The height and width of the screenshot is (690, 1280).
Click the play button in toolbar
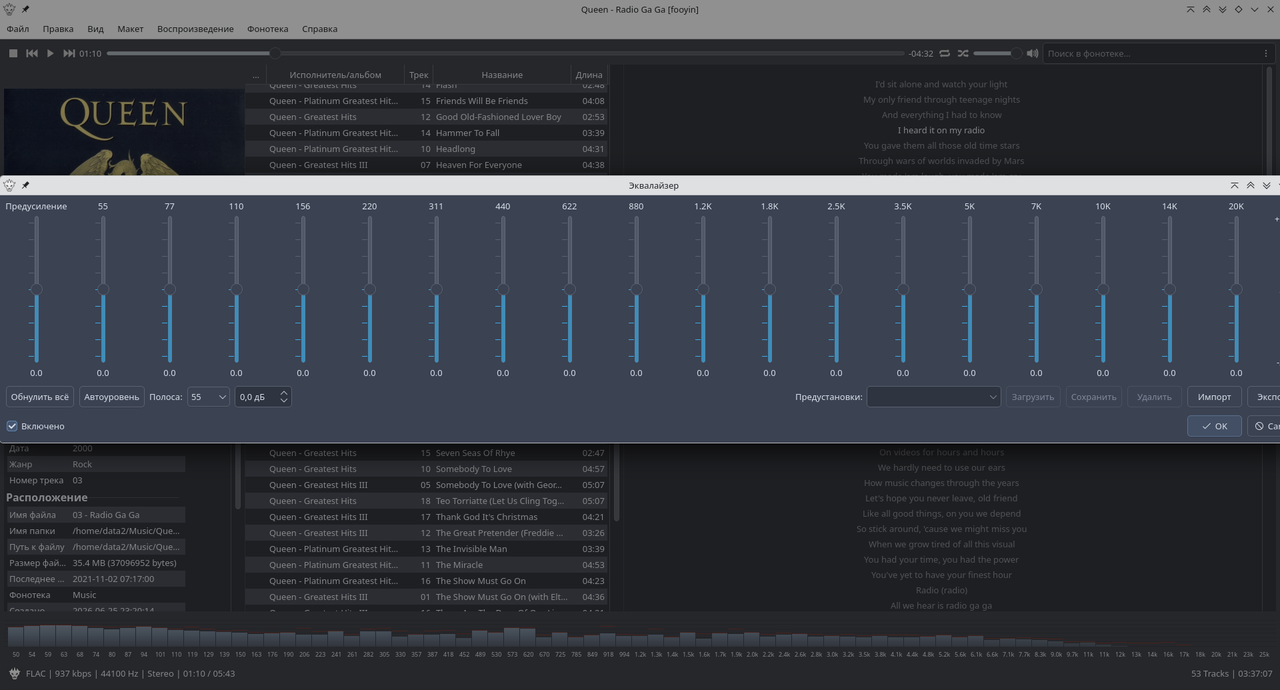(50, 53)
